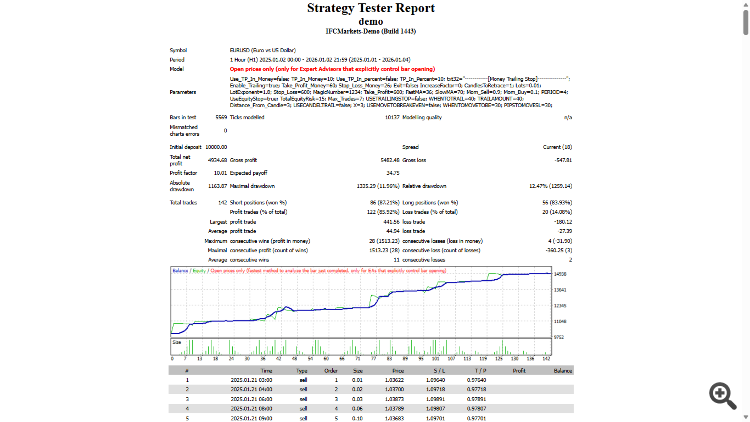Select the Profit column header
This screenshot has width=750, height=422.
click(x=519, y=371)
